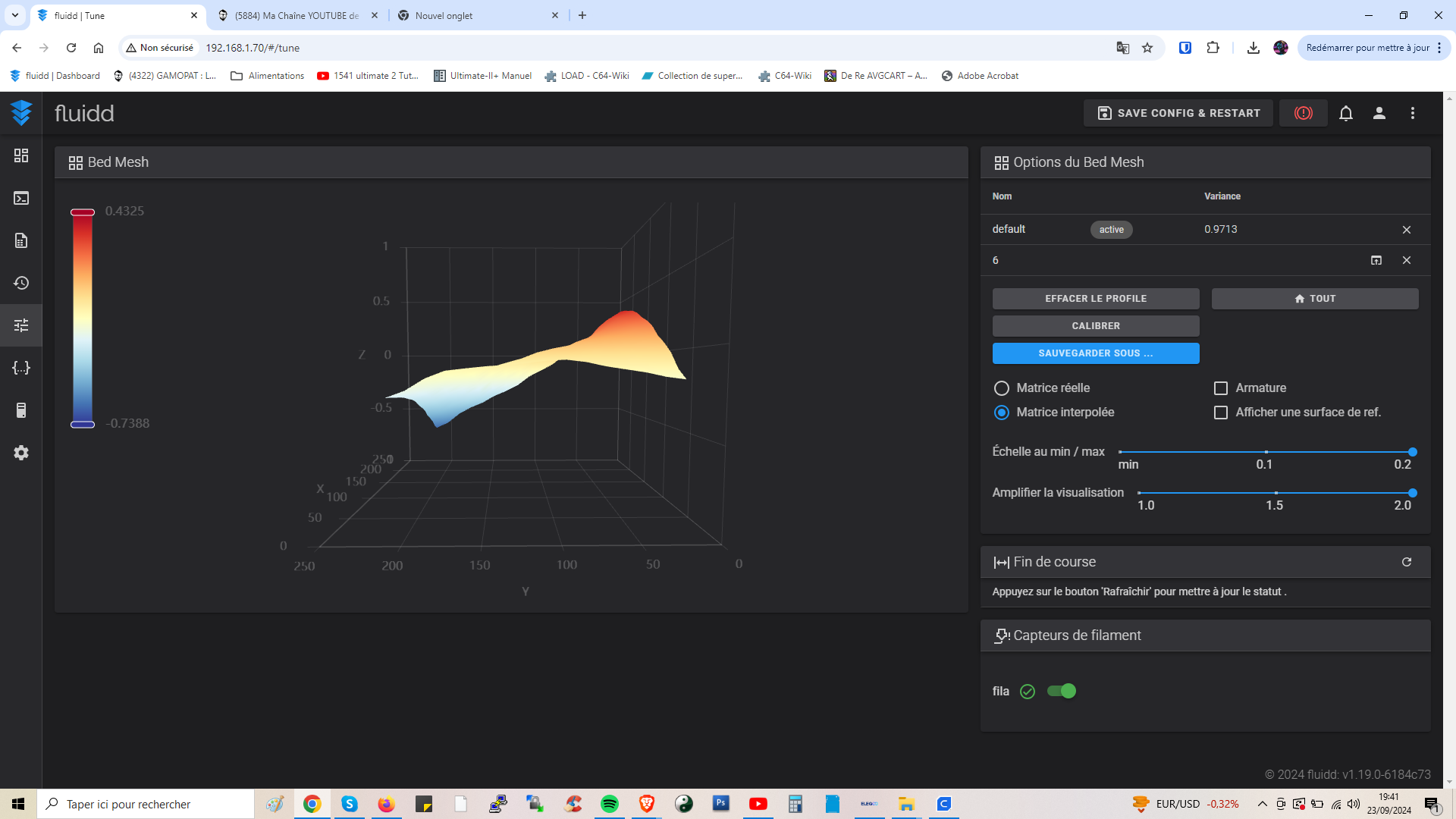Load mesh profile 6 icon
Image resolution: width=1456 pixels, height=819 pixels.
(x=1376, y=260)
